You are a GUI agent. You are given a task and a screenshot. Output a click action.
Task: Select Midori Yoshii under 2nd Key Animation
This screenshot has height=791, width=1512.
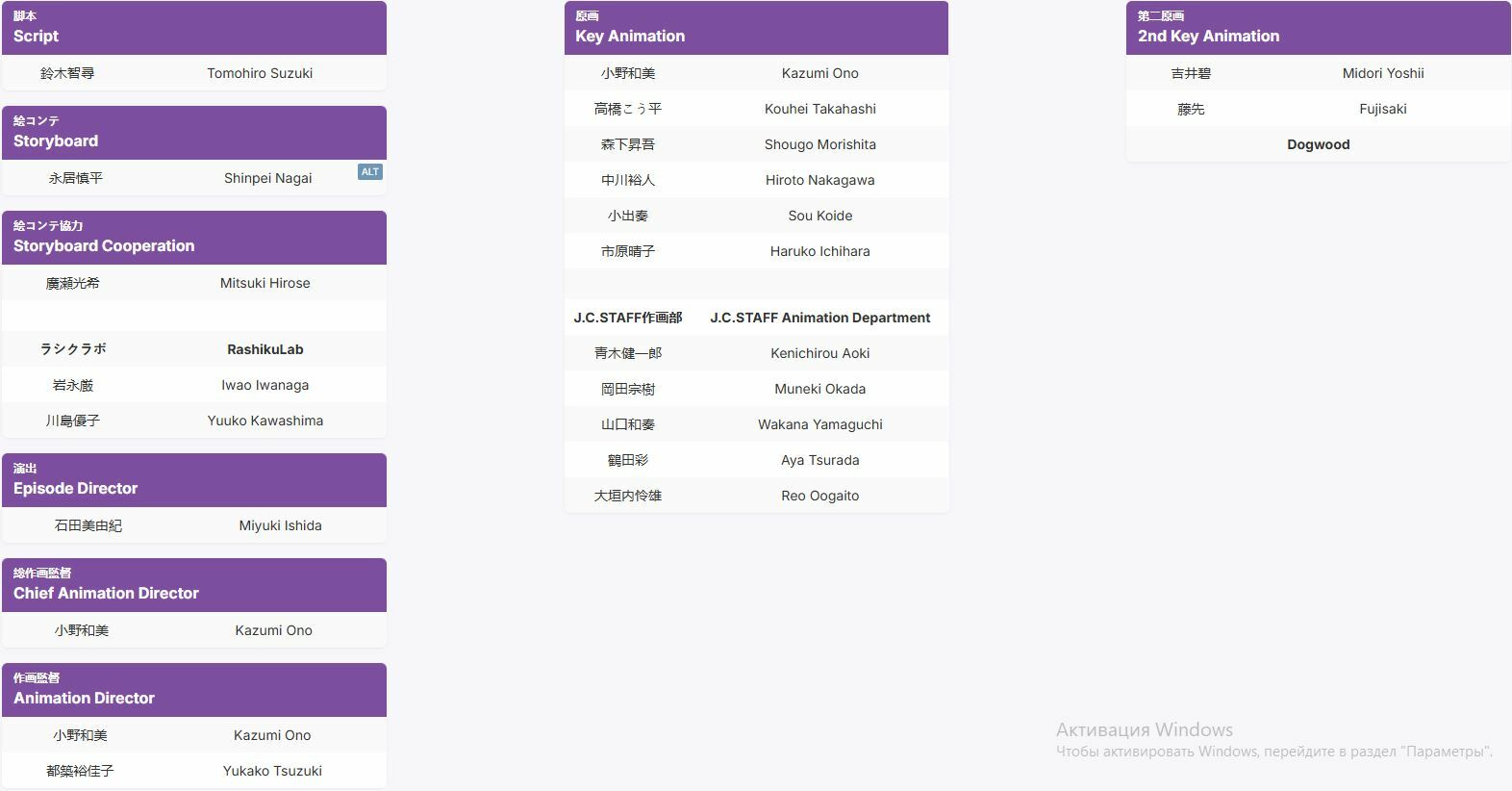[1382, 73]
